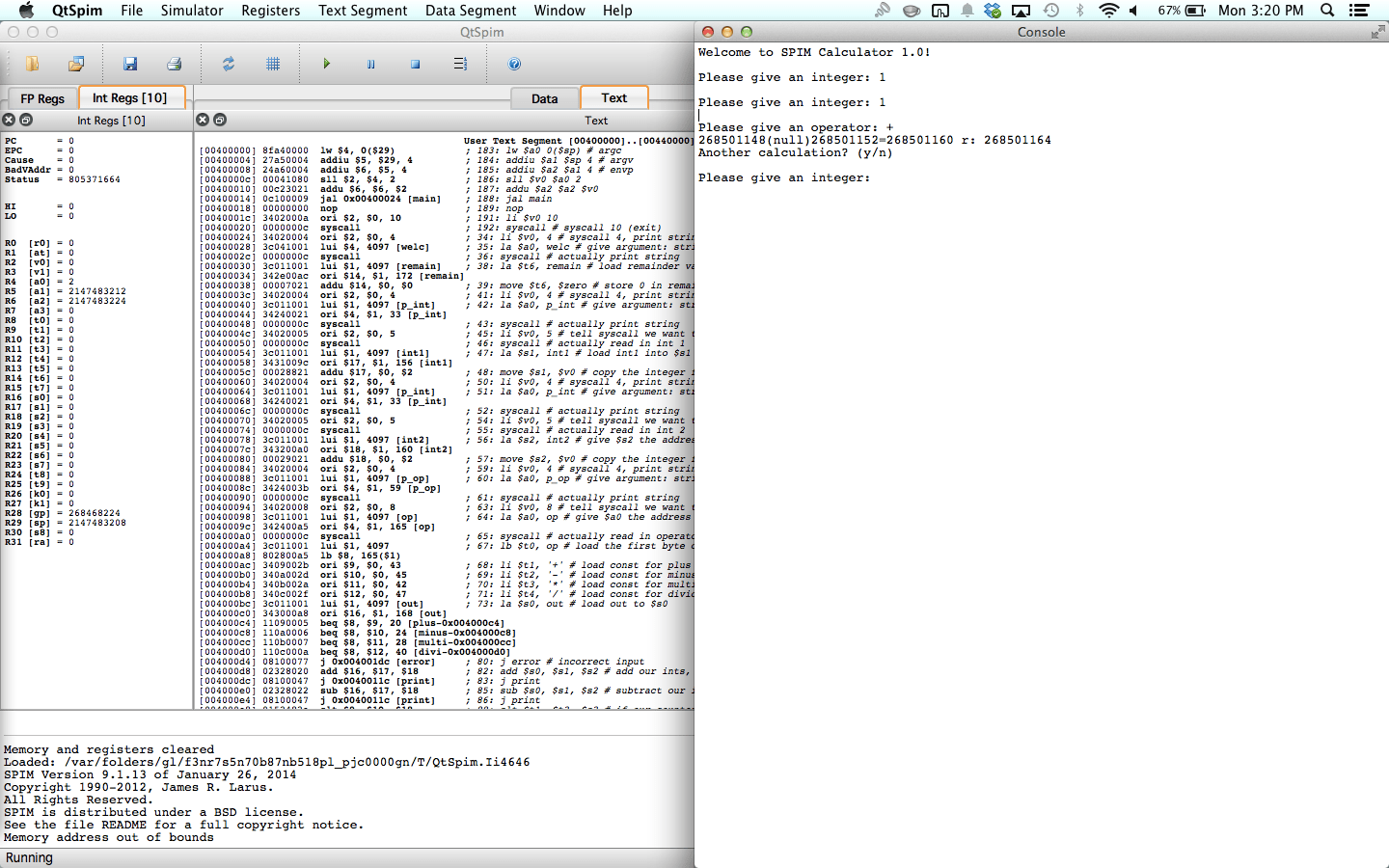The width and height of the screenshot is (1389, 868).
Task: Open the Notification Center list icon
Action: [1359, 11]
